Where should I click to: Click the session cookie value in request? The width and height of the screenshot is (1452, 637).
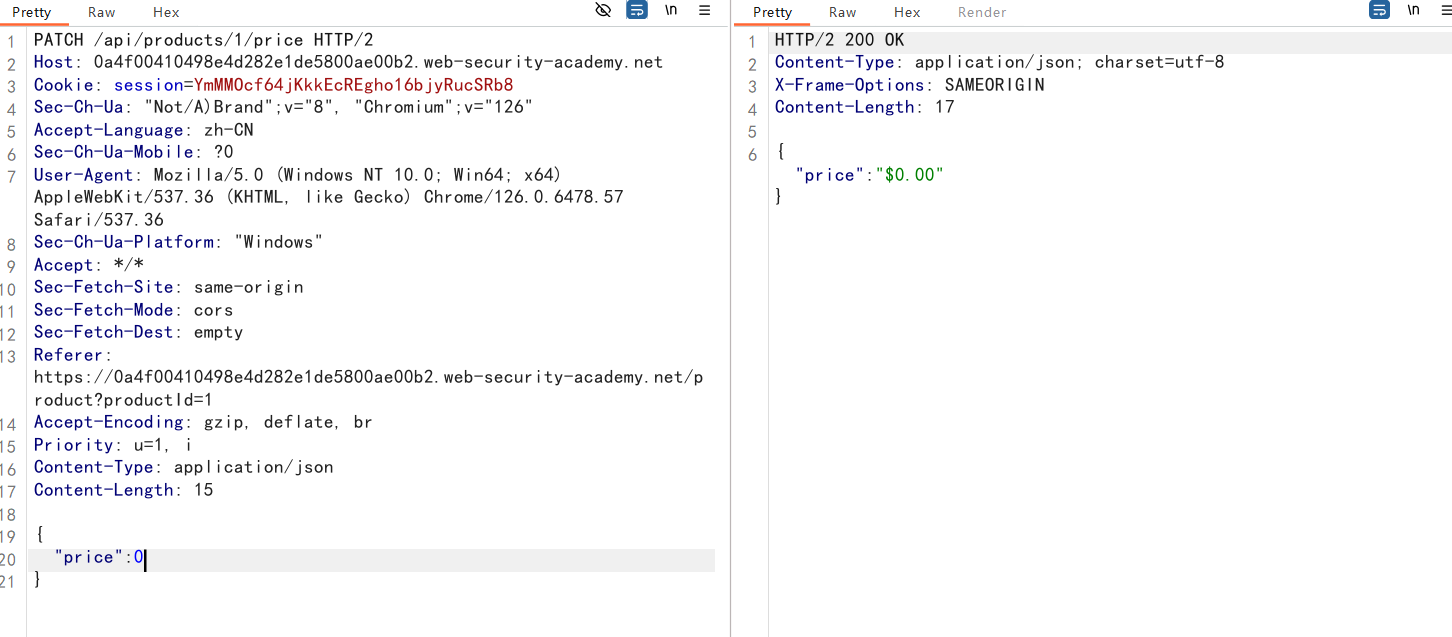(353, 85)
